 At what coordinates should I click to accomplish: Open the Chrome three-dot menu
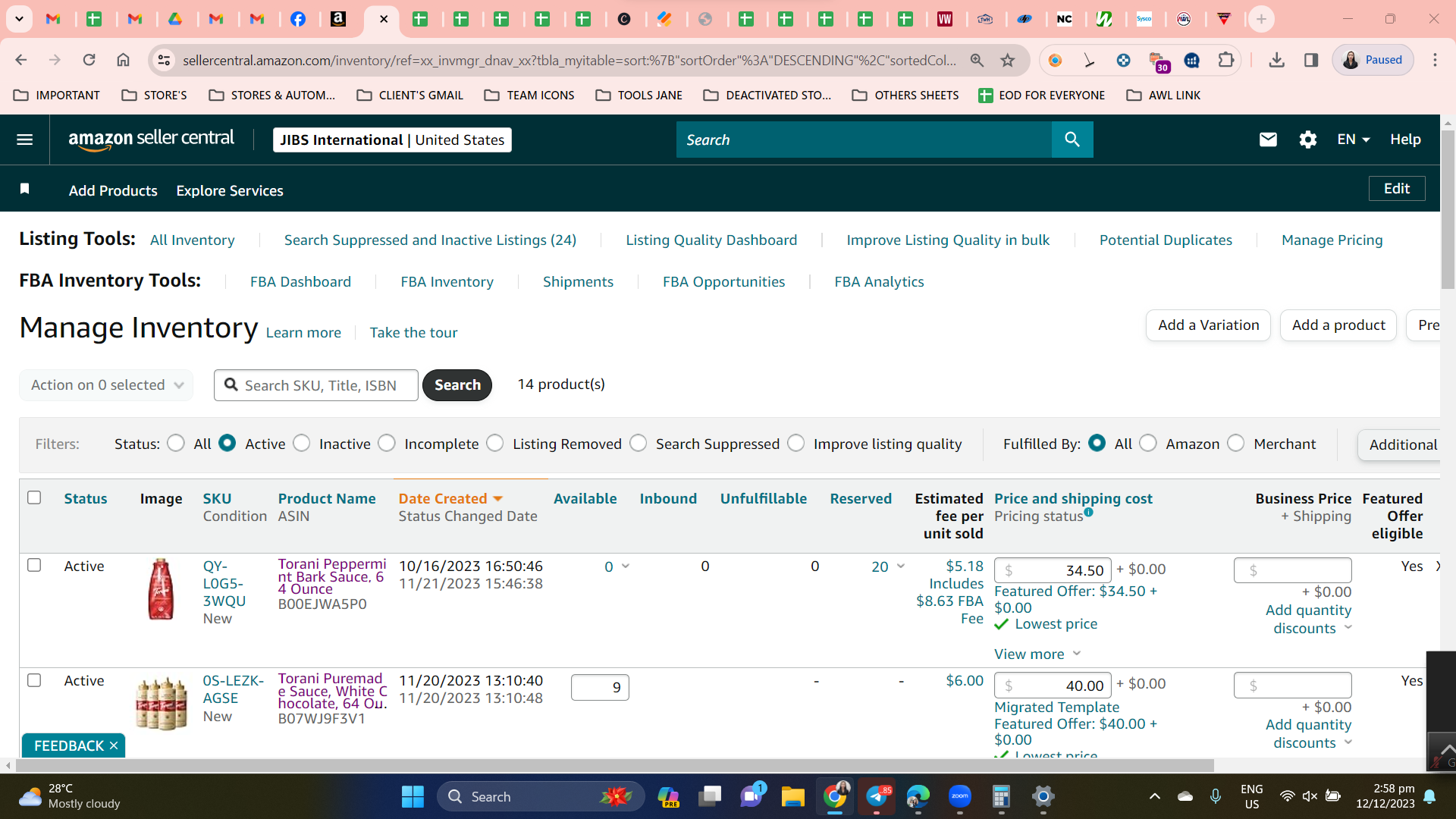[1435, 60]
